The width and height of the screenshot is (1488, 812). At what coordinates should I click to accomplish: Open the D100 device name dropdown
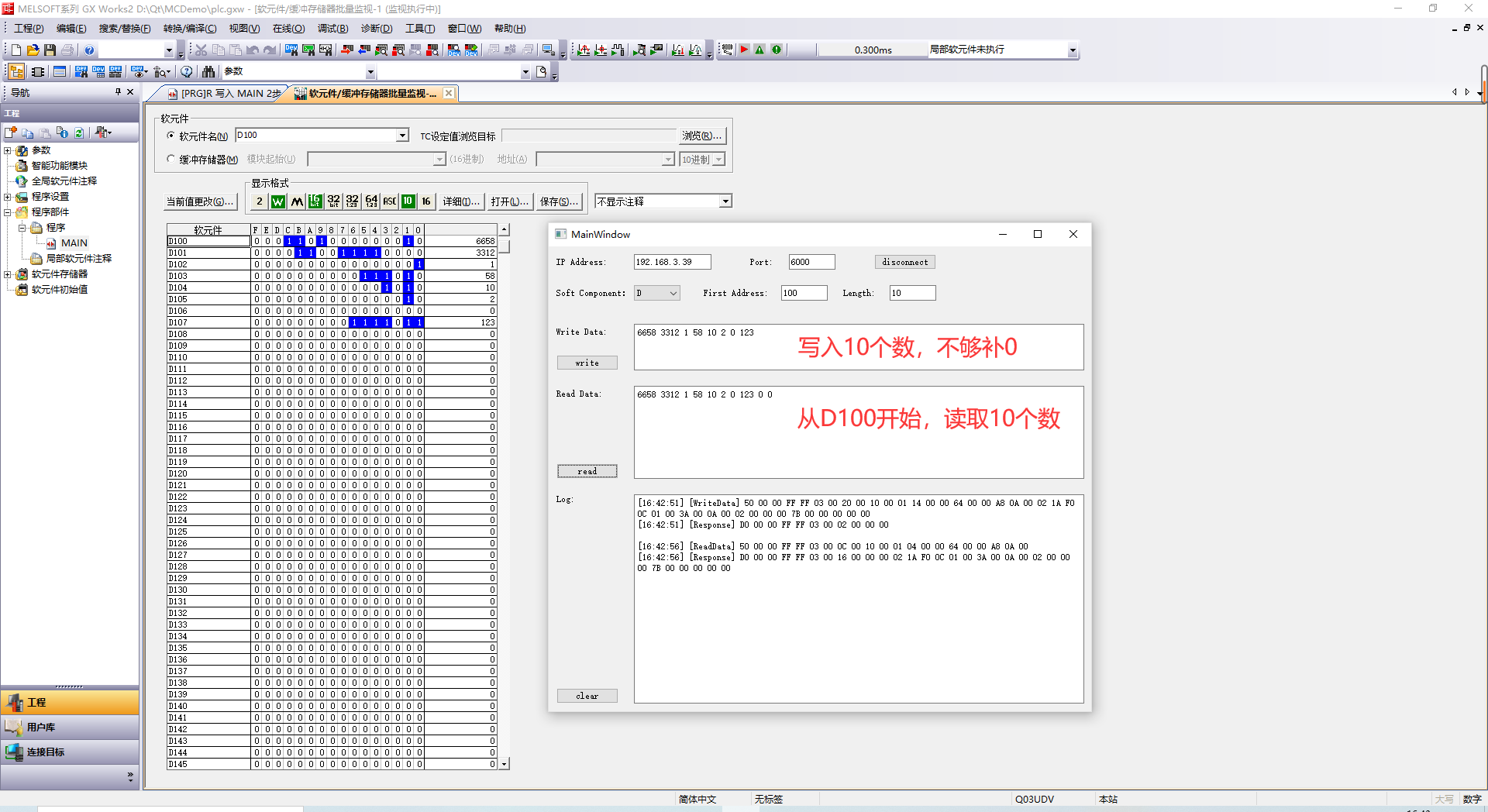tap(402, 136)
